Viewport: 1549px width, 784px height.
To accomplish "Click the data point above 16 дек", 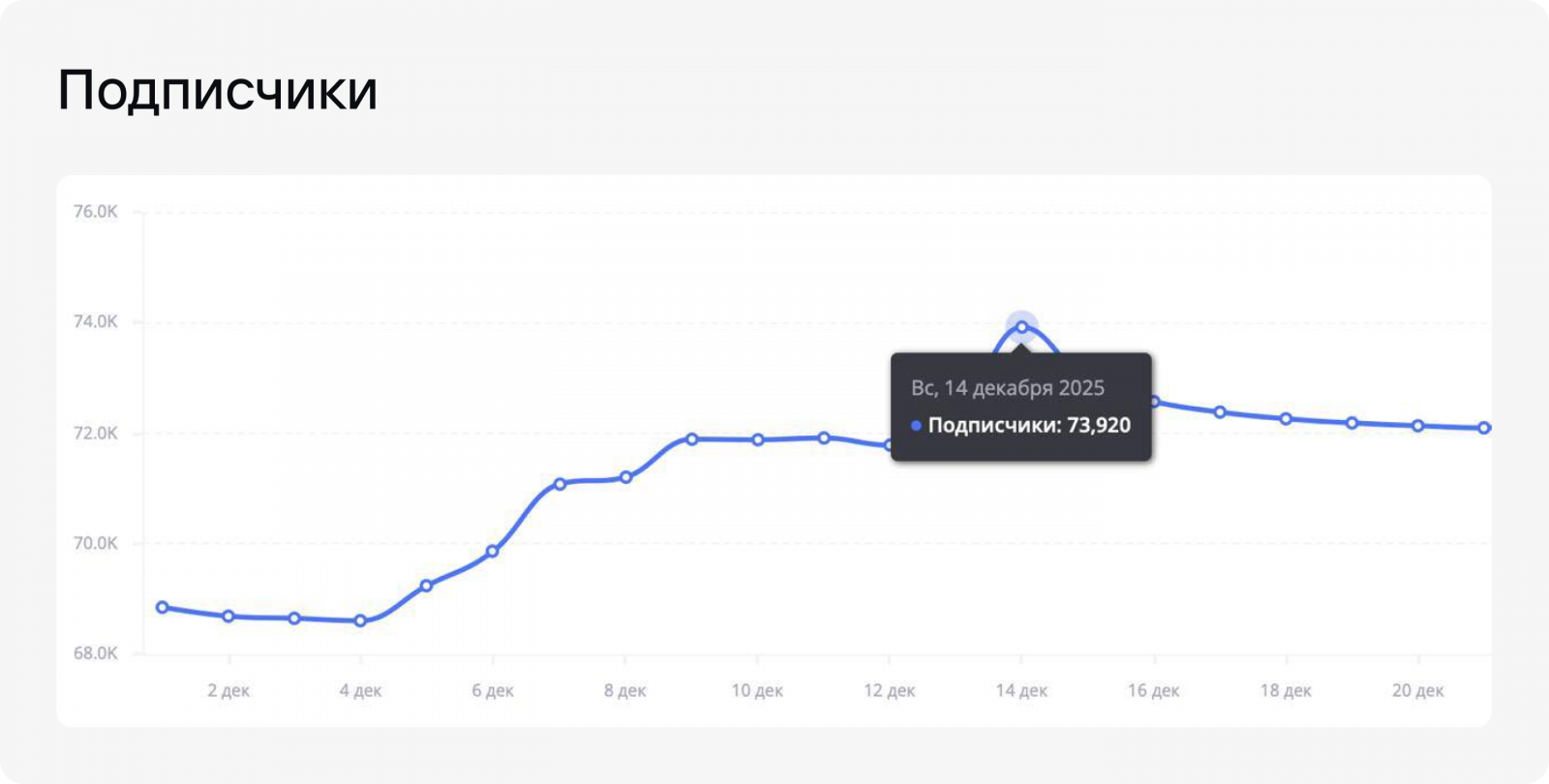I will [x=1154, y=402].
